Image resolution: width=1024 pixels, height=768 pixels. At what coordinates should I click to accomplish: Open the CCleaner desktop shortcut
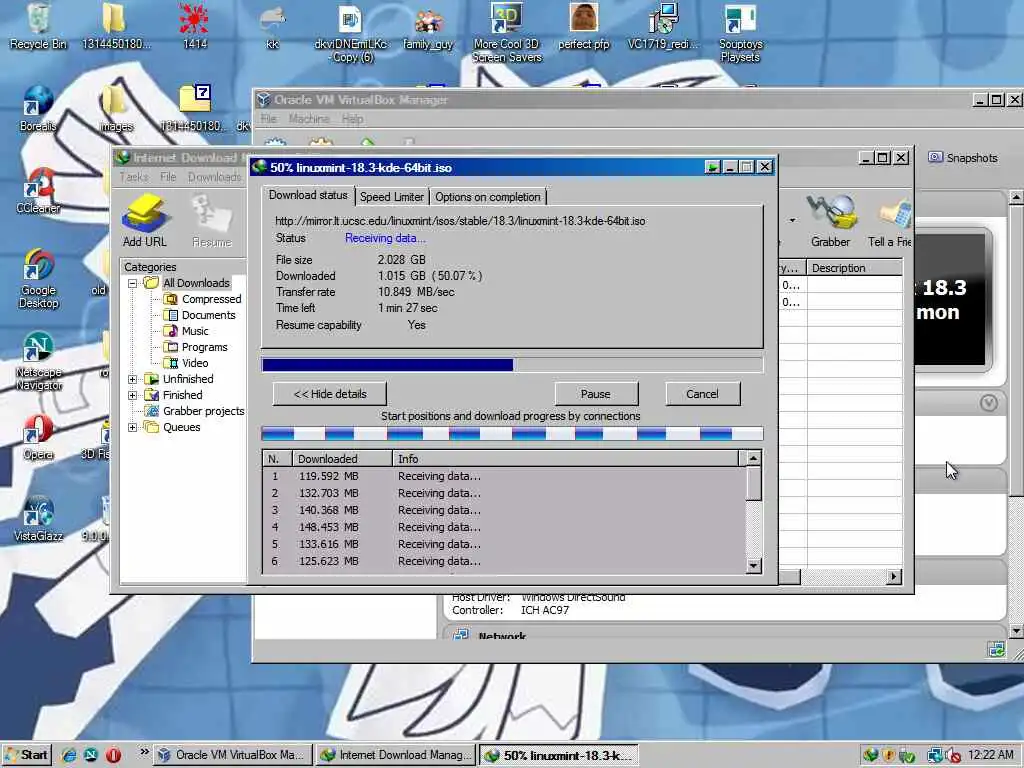[38, 191]
